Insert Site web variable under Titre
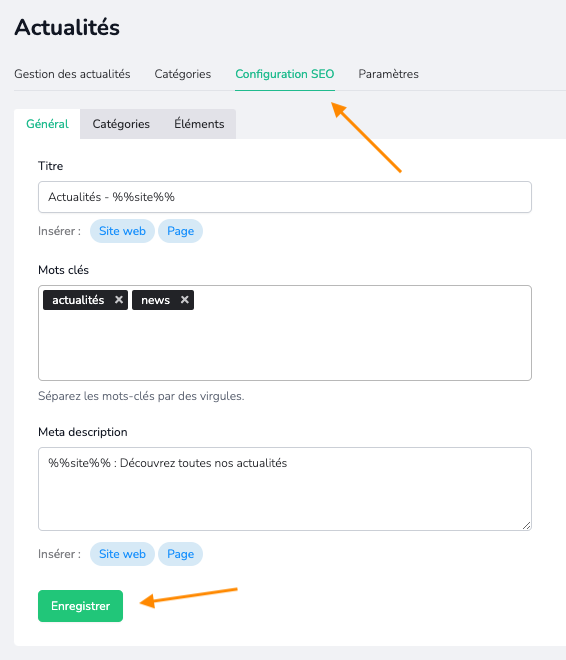Image resolution: width=566 pixels, height=660 pixels. pyautogui.click(x=122, y=231)
